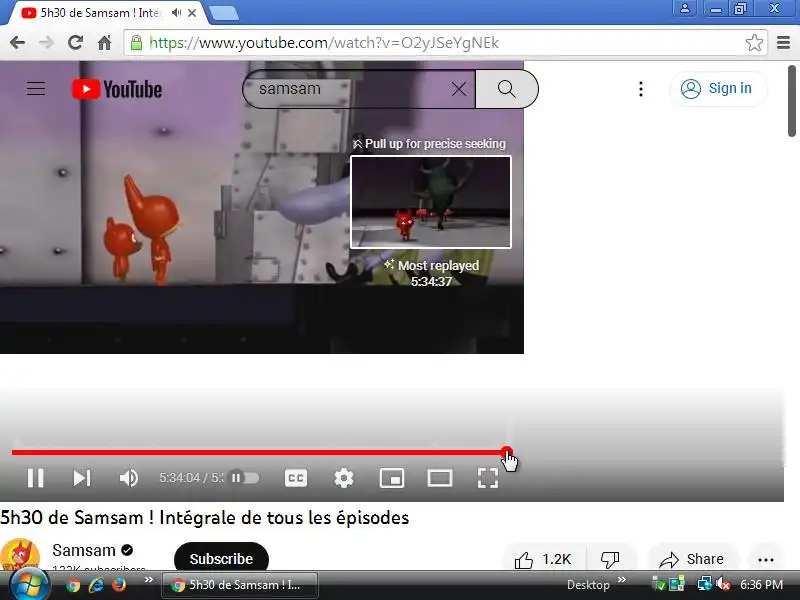
Task: Click the Chrome user profile icon
Action: click(x=685, y=8)
